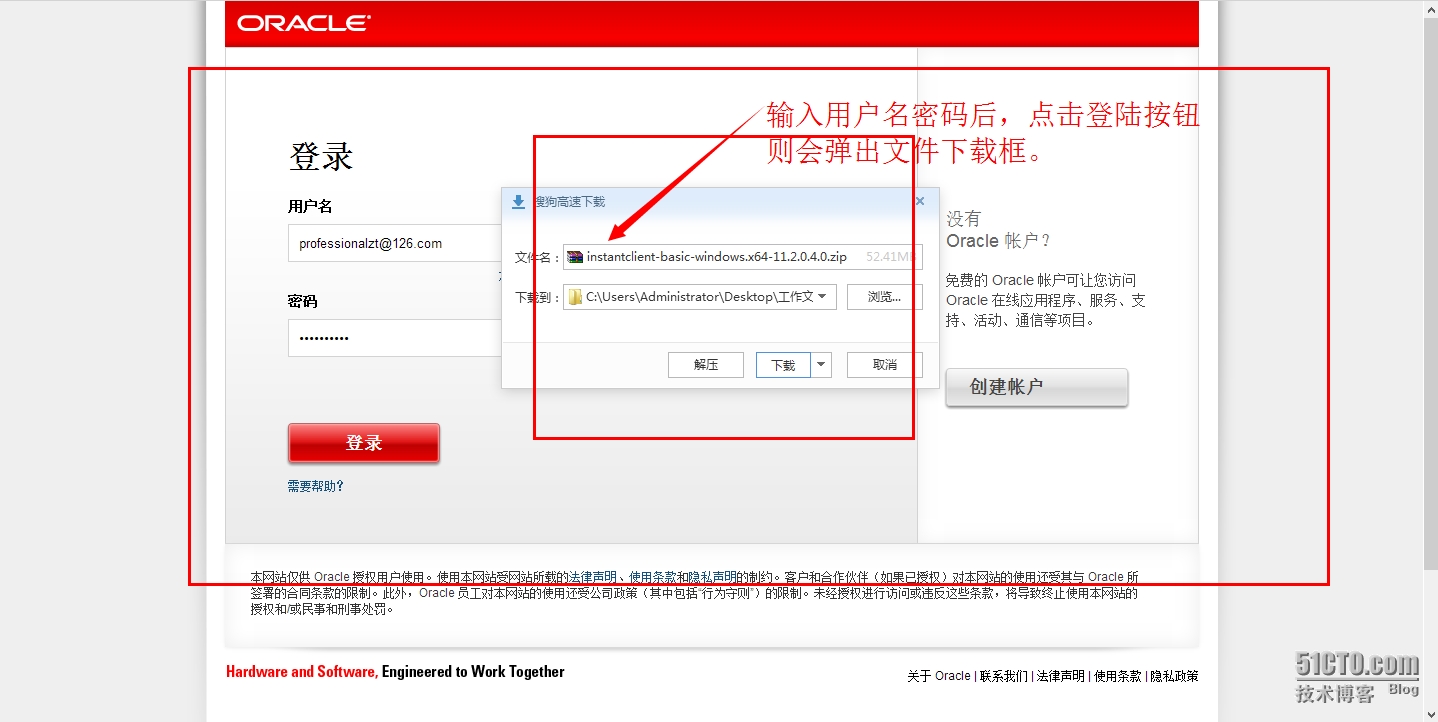Click the 52.41MB file size text
Screen dimensions: 1438x722
[889, 257]
